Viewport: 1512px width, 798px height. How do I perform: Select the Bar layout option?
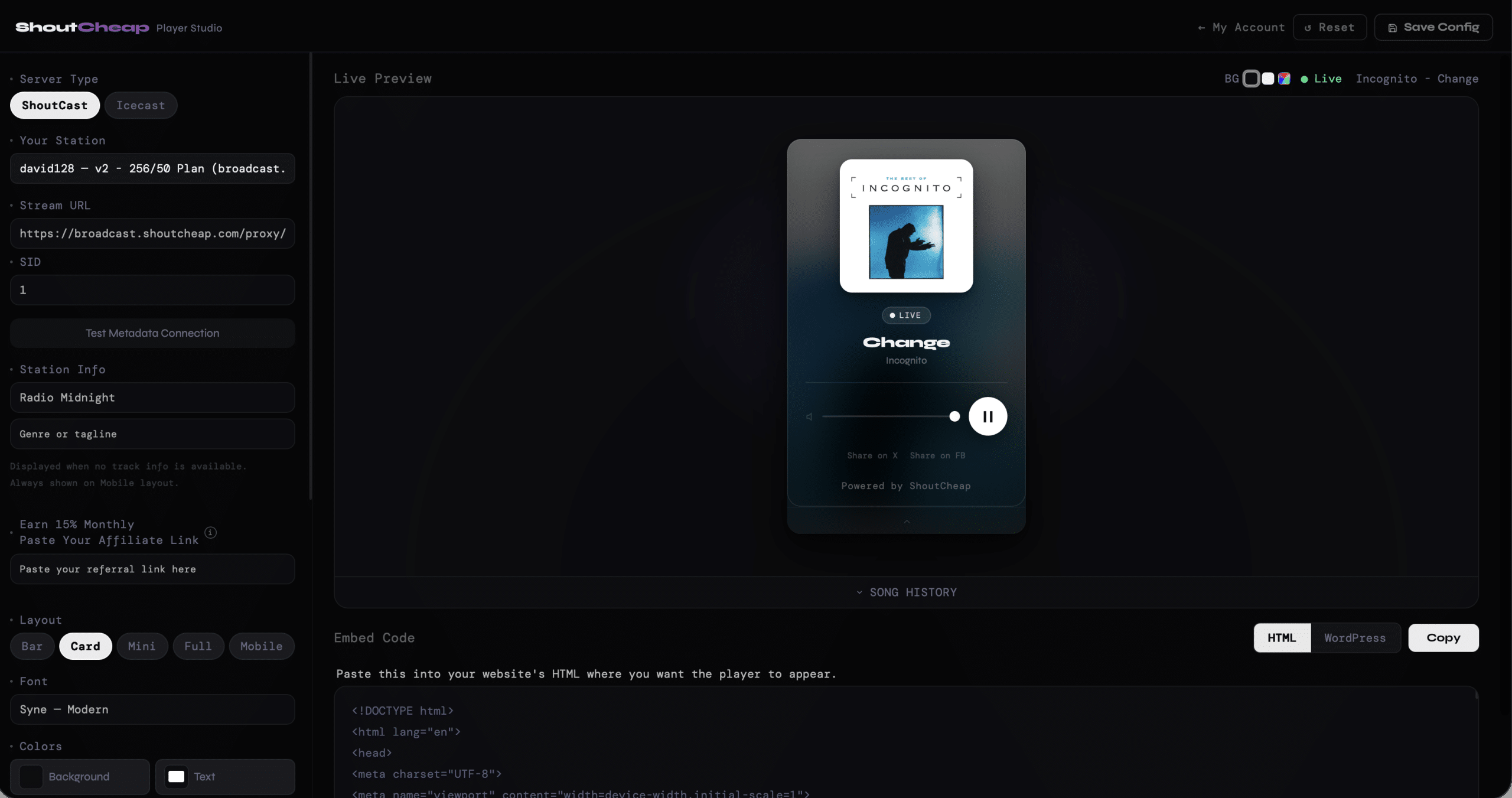click(32, 646)
